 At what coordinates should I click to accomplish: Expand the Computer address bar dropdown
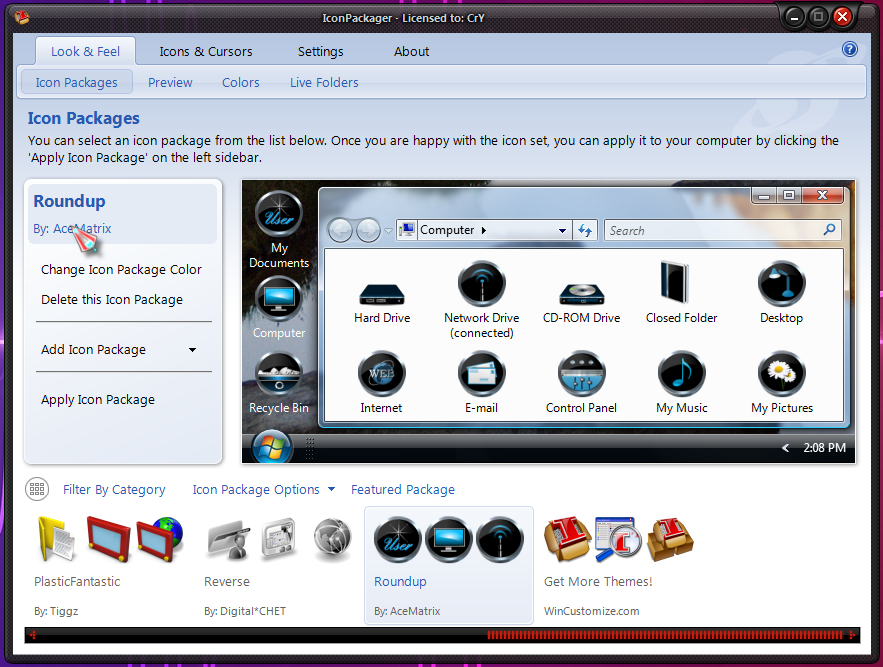click(x=561, y=230)
